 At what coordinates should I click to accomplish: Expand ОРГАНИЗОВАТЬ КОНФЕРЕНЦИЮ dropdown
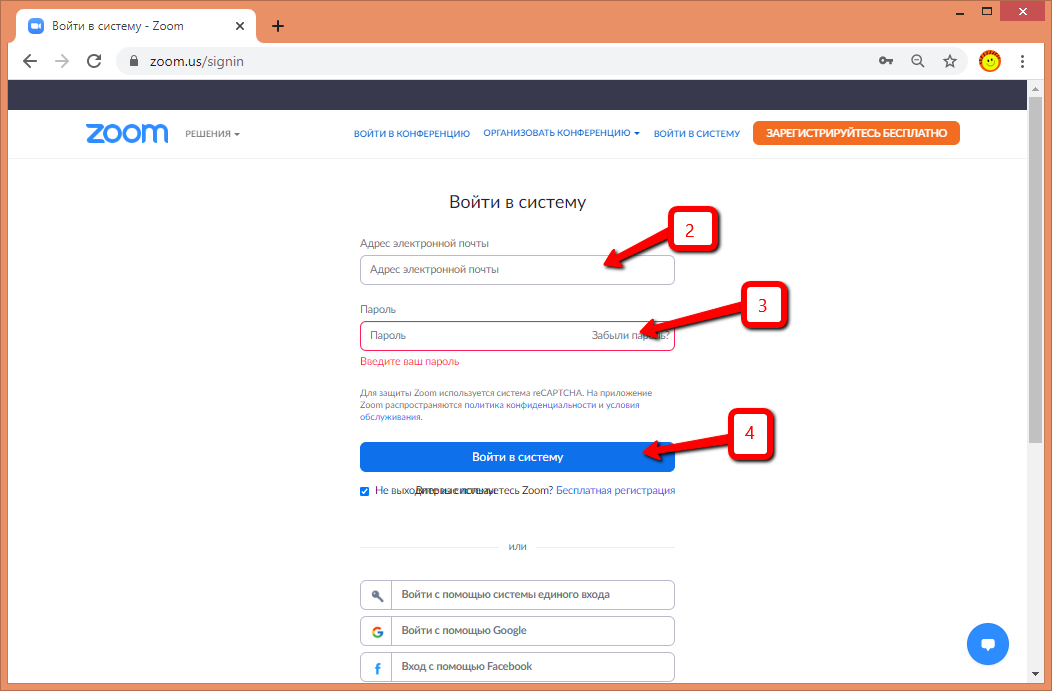click(562, 133)
